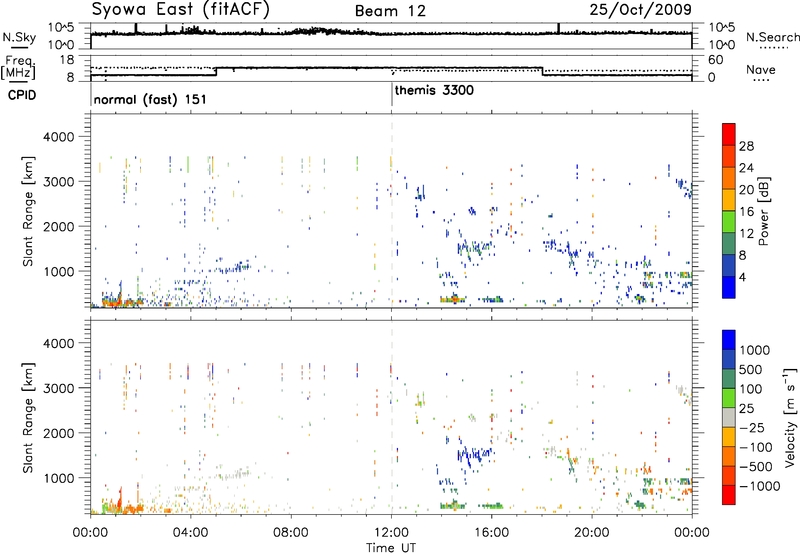Click the 500 label on velocity color bar
The width and height of the screenshot is (800, 554).
tap(751, 369)
